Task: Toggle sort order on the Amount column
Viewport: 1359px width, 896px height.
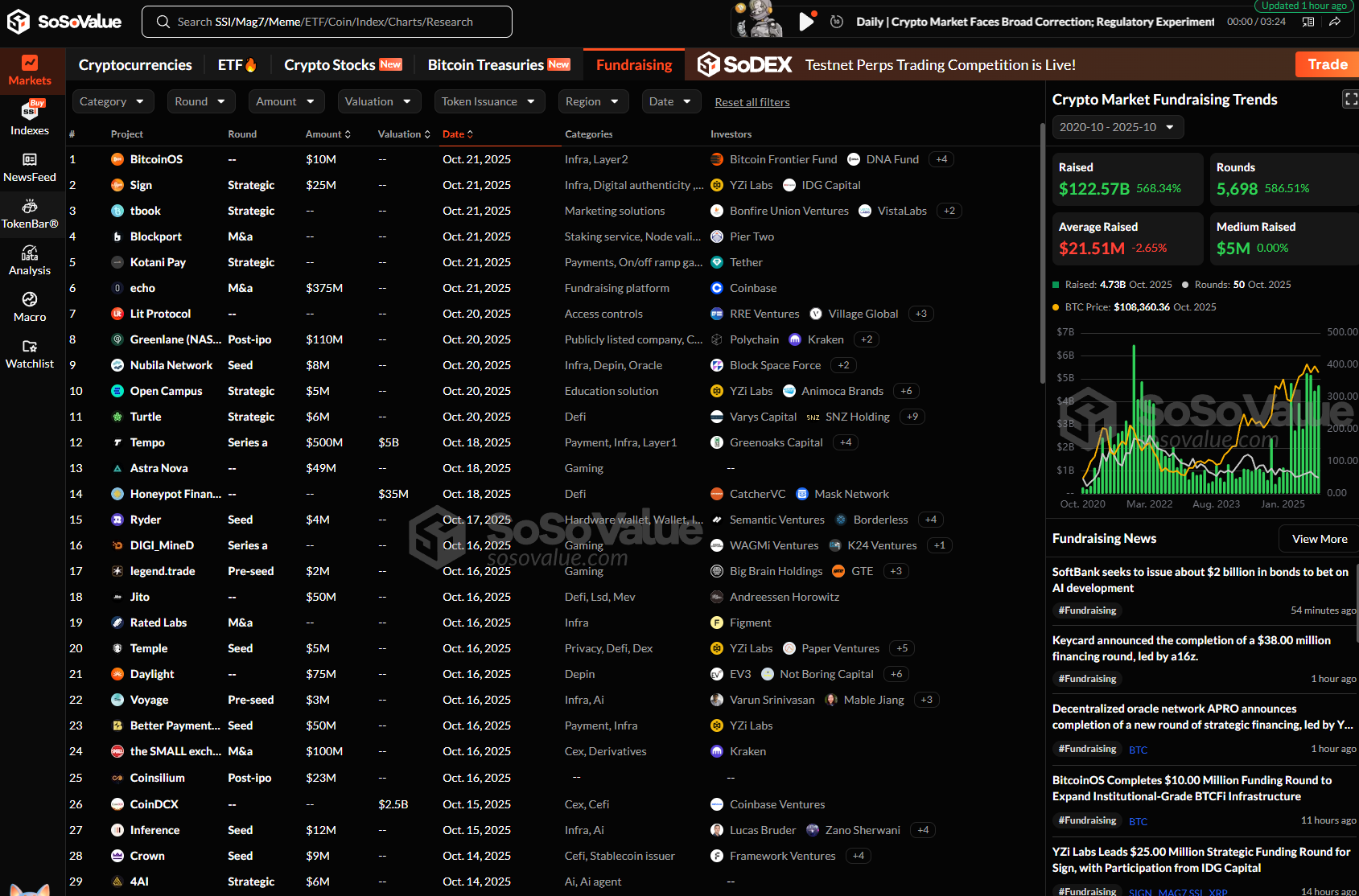Action: [x=327, y=134]
